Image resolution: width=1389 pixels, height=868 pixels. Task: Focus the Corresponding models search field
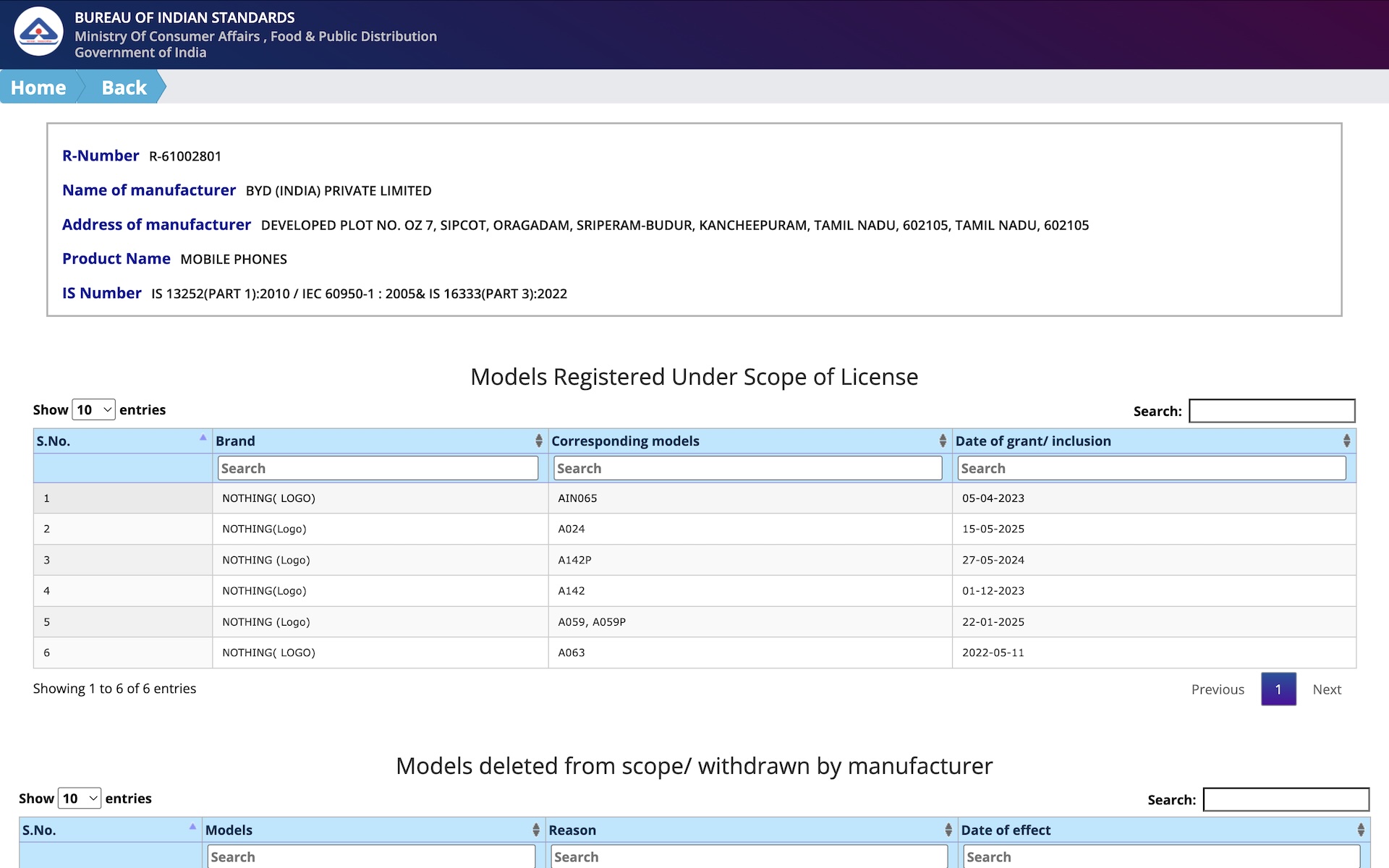click(747, 468)
